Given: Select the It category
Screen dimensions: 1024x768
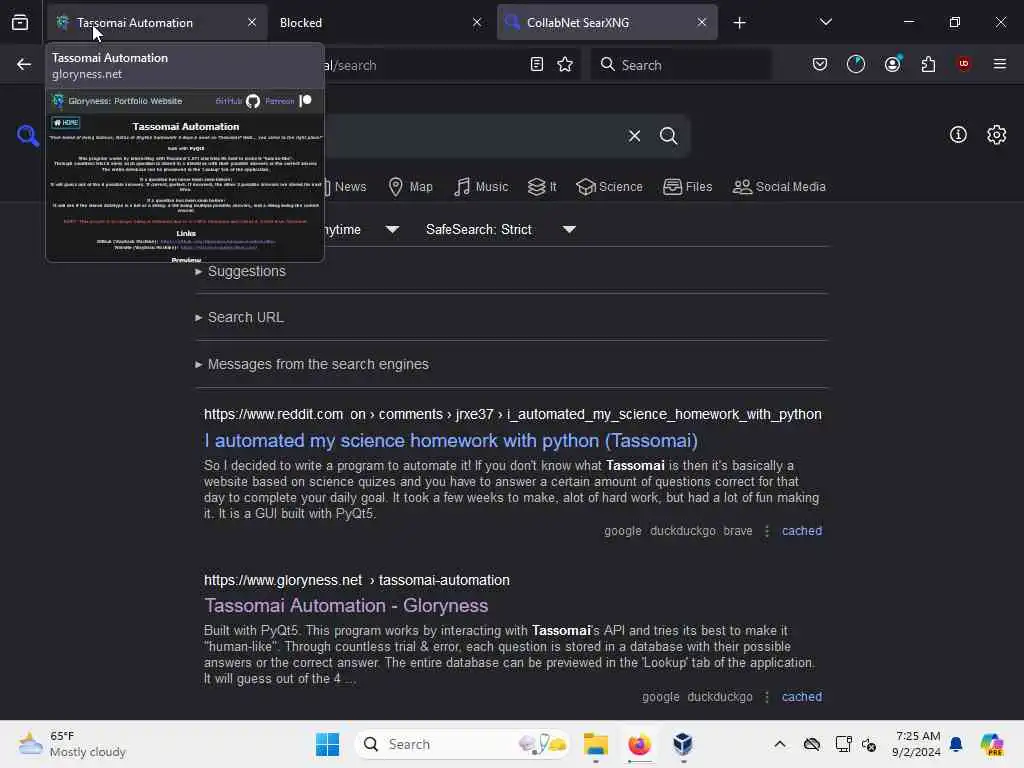Looking at the screenshot, I should click(541, 187).
